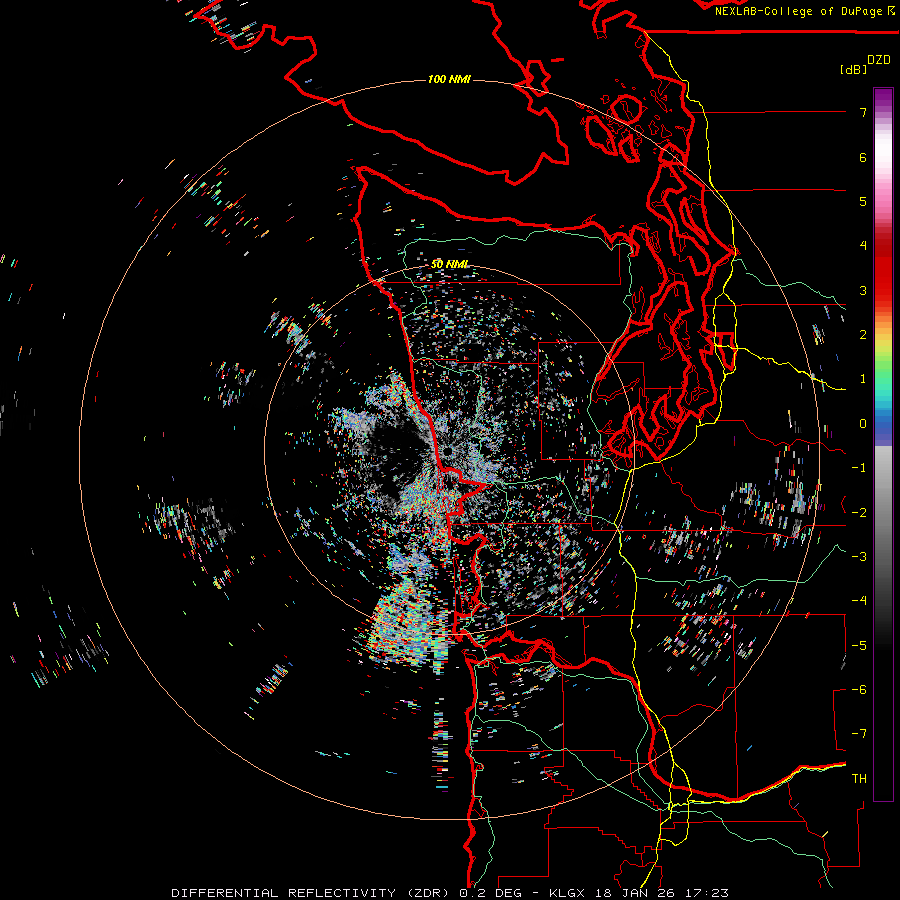Viewport: 900px width, 900px height.
Task: Click the 100 NMI range ring label
Action: (449, 79)
